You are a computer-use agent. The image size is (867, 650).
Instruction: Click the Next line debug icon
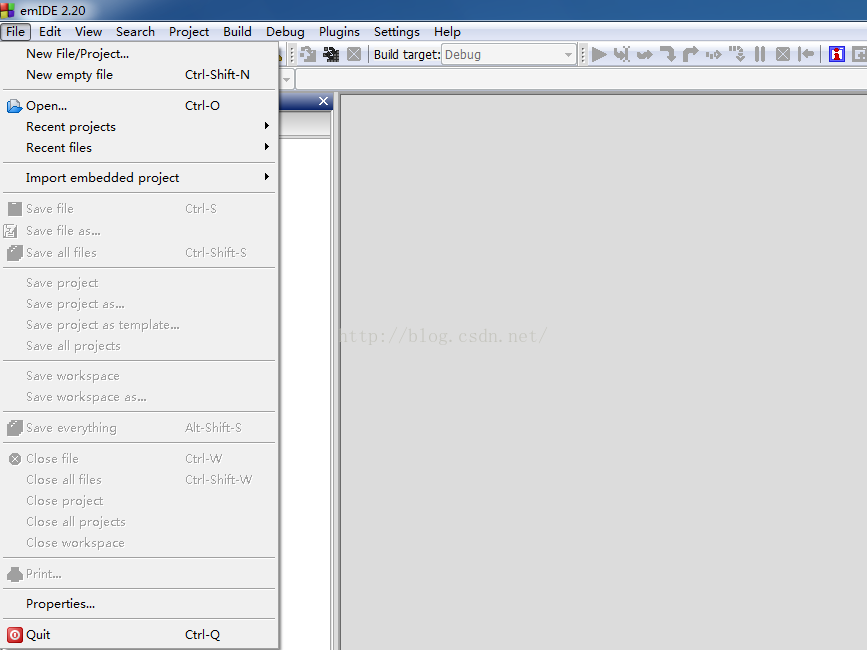645,54
